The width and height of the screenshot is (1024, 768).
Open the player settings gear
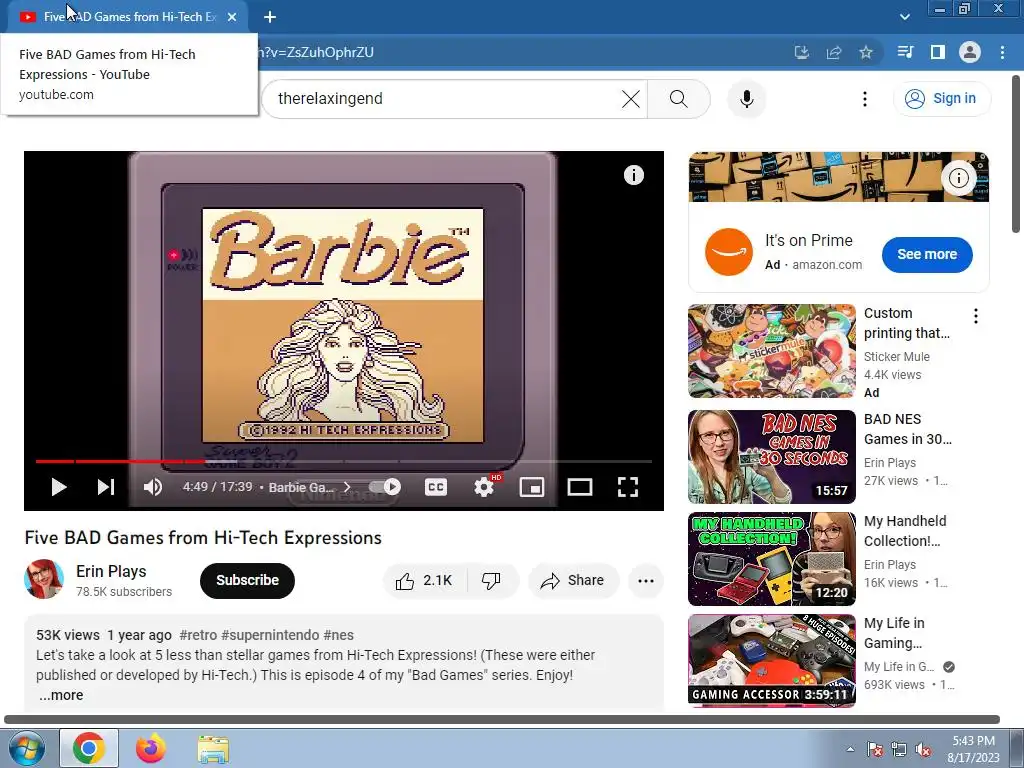484,487
